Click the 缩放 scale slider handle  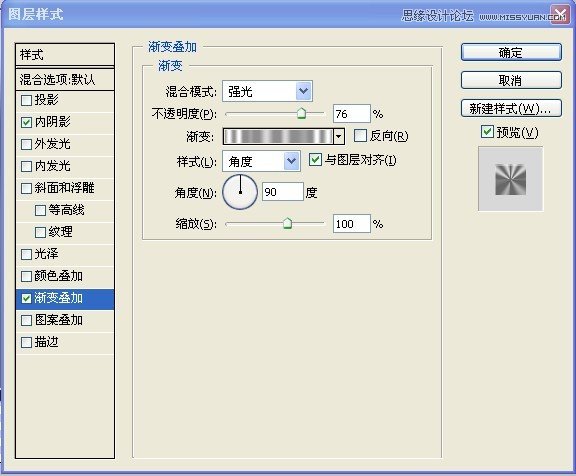tap(287, 223)
